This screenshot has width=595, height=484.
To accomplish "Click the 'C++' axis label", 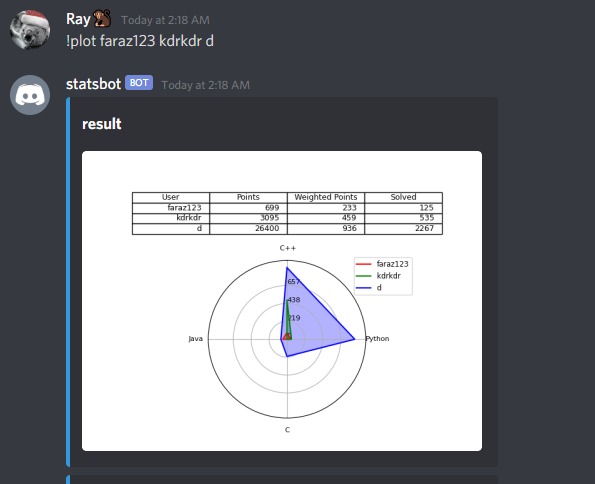I will click(x=288, y=248).
